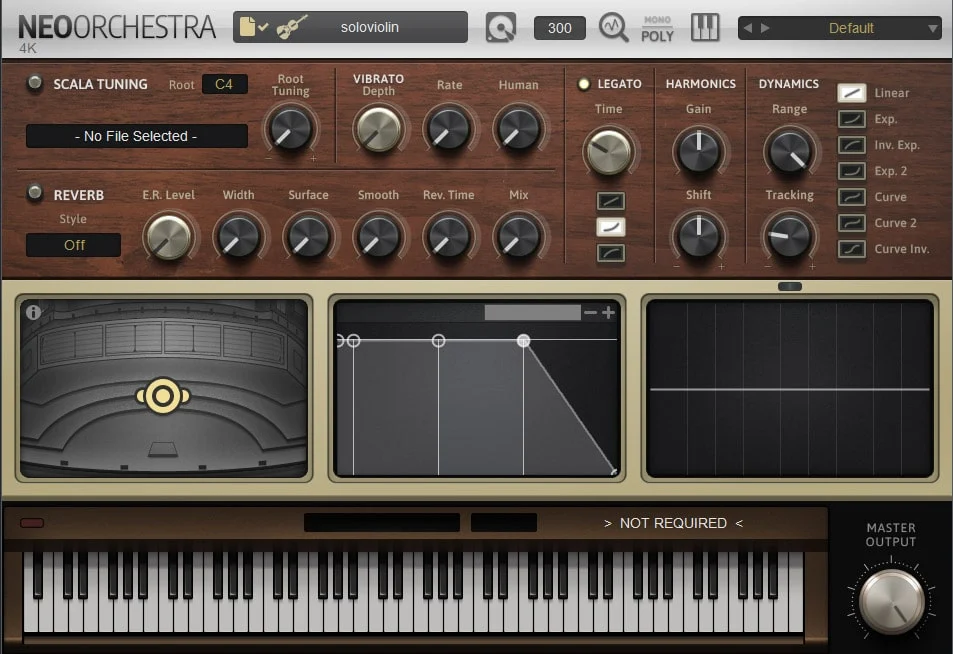Enable the Scala Tuning power toggle
The height and width of the screenshot is (654, 953).
(35, 84)
